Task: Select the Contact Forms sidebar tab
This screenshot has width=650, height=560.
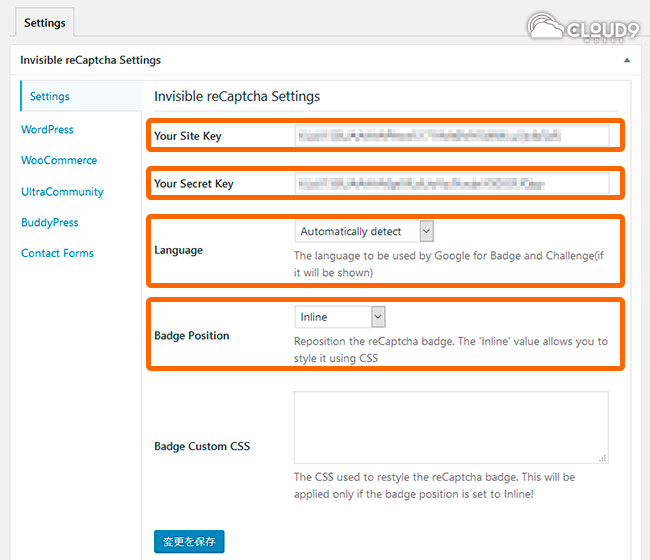Action: [57, 253]
